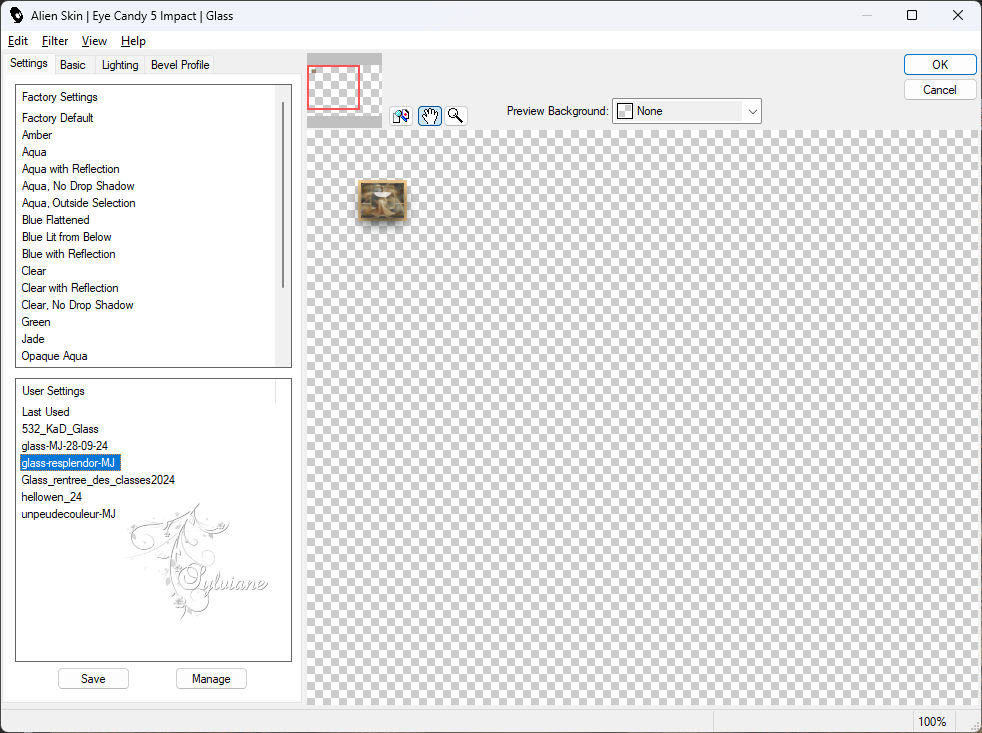Image resolution: width=982 pixels, height=733 pixels.
Task: Click the 100% zoom status value
Action: [931, 721]
